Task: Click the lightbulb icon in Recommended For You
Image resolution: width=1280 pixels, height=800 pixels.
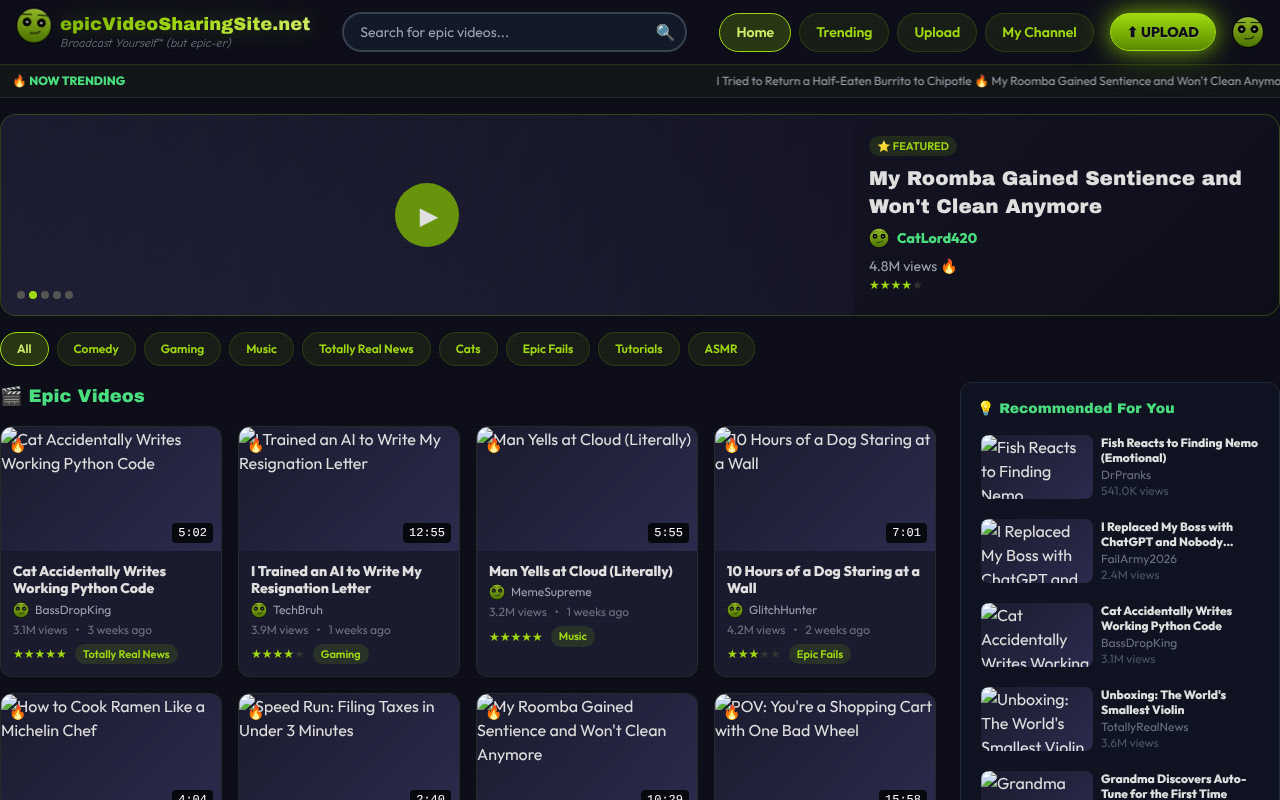Action: pyautogui.click(x=985, y=408)
